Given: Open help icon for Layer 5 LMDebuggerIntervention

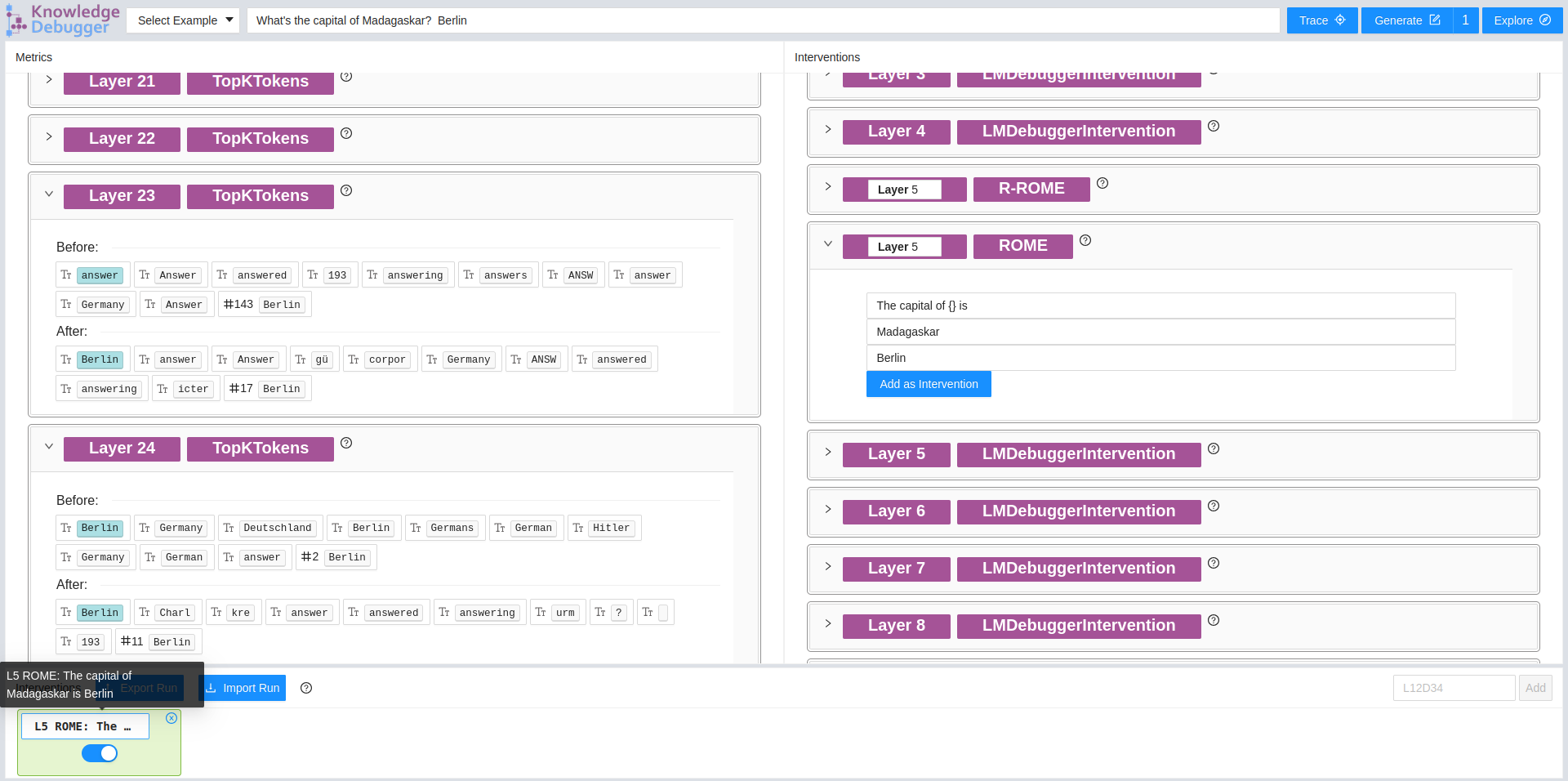Looking at the screenshot, I should pos(1214,449).
